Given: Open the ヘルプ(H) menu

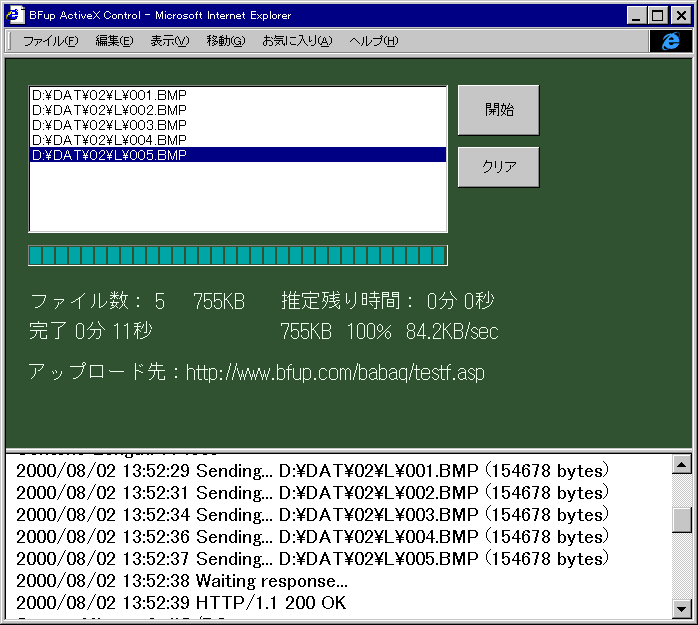Looking at the screenshot, I should point(373,41).
